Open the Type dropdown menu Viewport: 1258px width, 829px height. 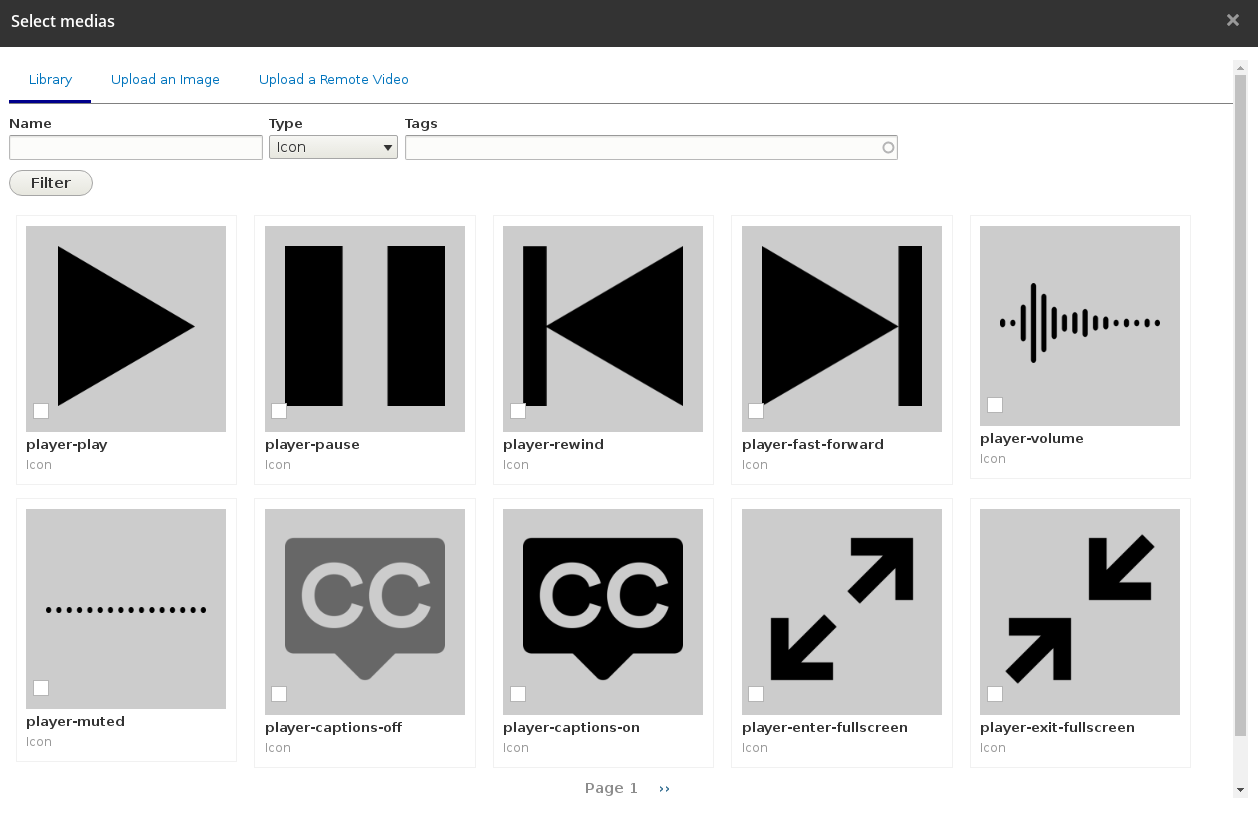333,146
